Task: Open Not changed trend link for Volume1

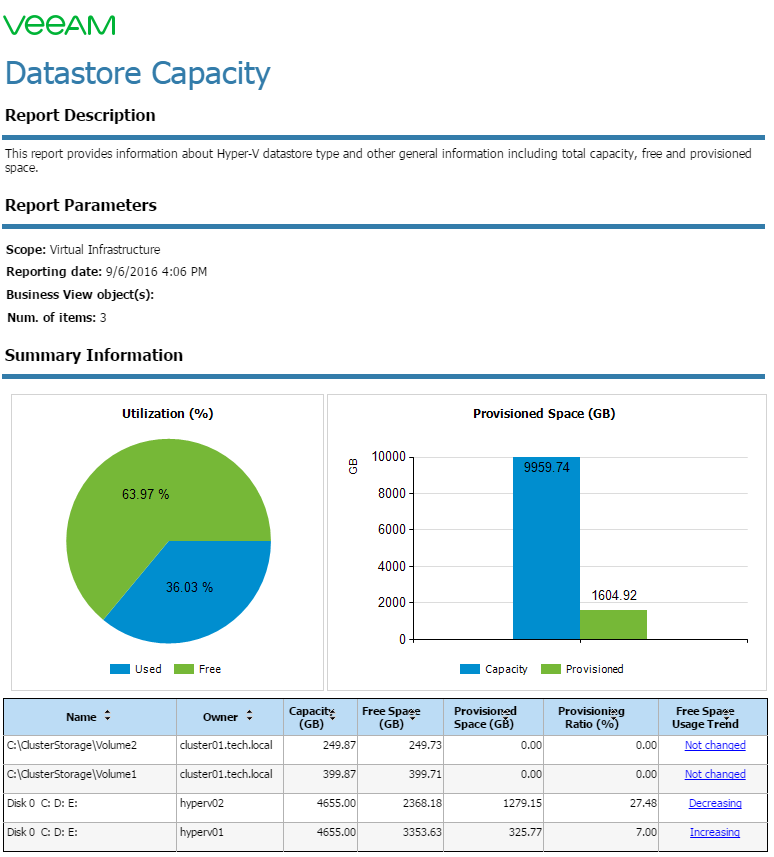Action: tap(715, 774)
